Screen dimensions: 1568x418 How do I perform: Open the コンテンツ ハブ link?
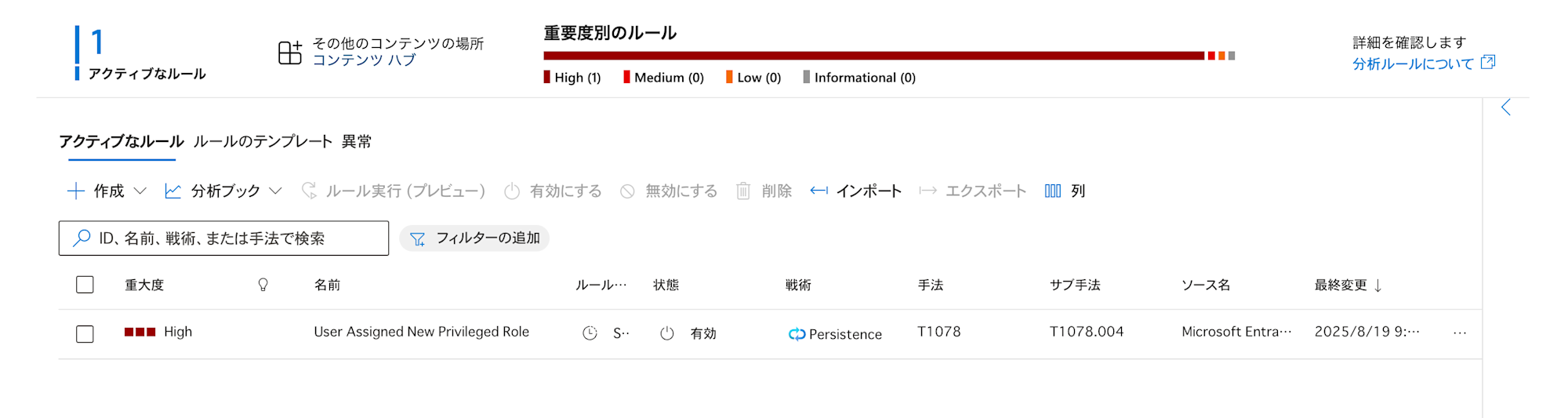coord(365,60)
